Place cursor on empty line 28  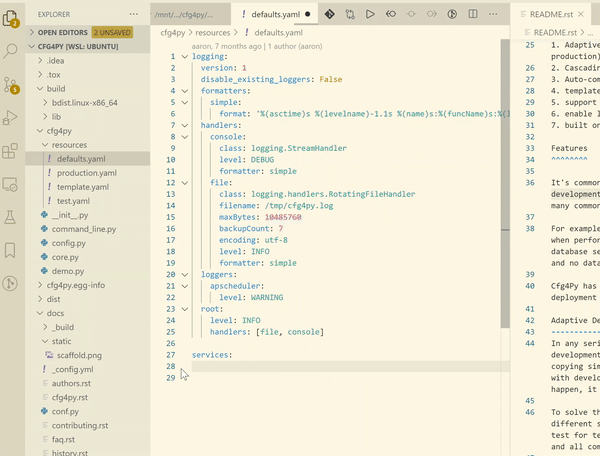(350, 366)
